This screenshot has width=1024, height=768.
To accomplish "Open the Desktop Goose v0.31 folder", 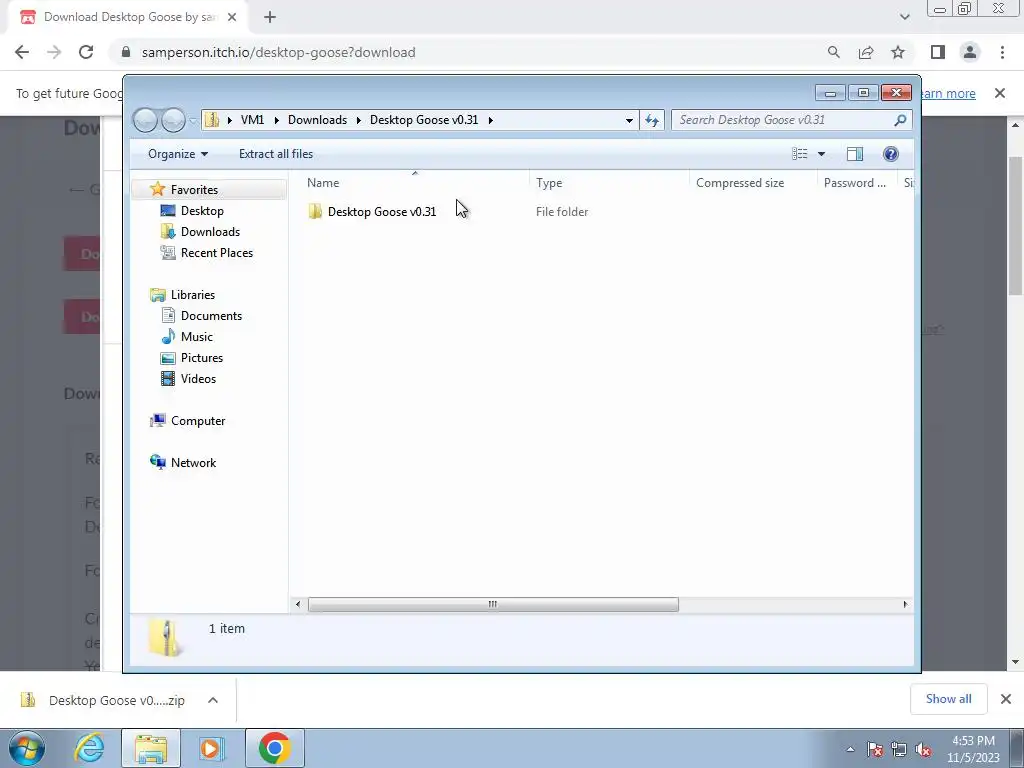I will pos(381,212).
